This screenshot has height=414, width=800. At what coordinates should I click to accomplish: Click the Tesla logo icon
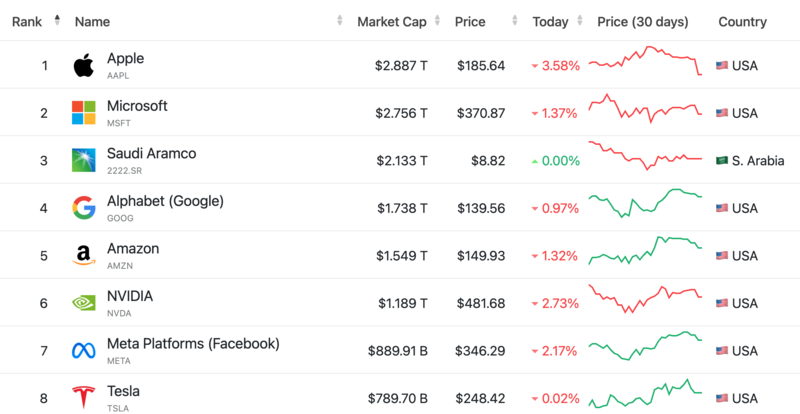click(83, 397)
